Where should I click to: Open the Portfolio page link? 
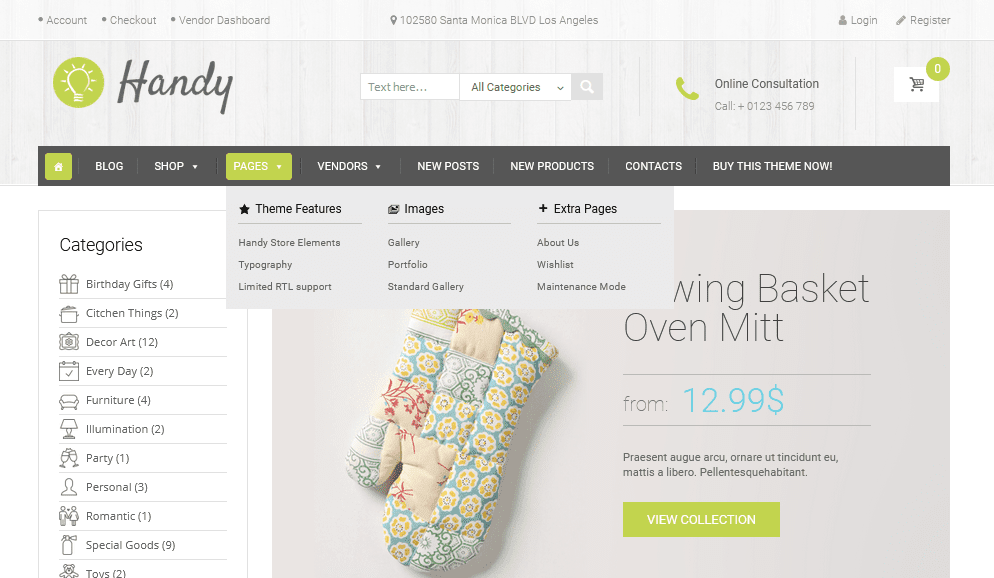click(408, 265)
